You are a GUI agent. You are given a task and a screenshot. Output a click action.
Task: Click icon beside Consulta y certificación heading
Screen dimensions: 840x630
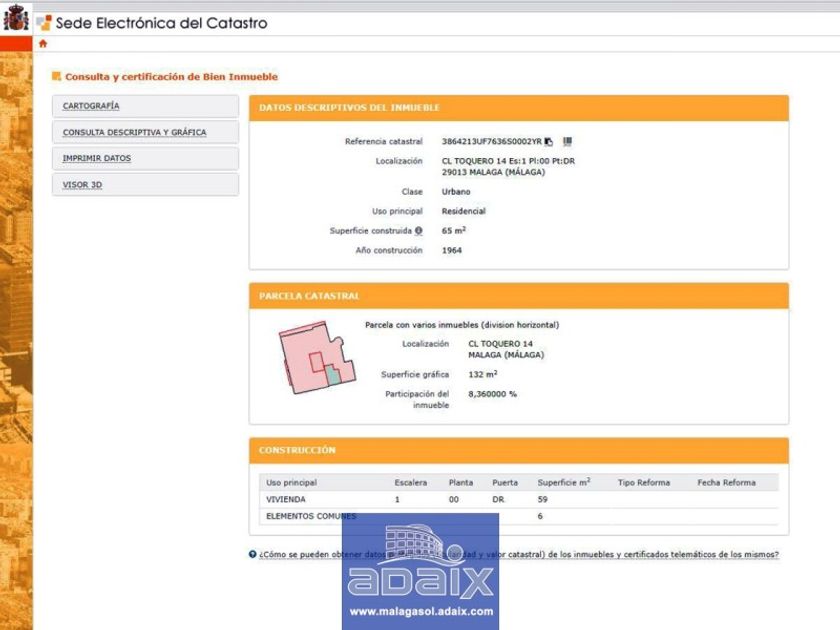(57, 76)
